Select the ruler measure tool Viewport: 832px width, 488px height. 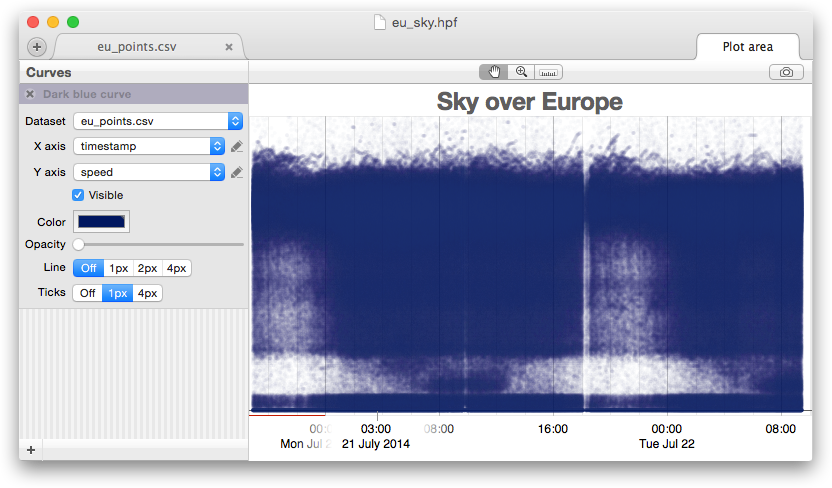[549, 72]
